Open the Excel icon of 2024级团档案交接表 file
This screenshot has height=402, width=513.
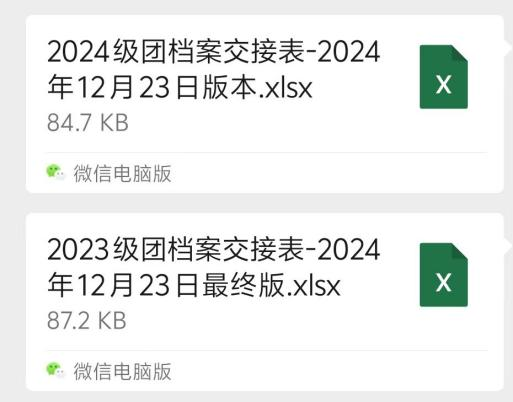[444, 77]
